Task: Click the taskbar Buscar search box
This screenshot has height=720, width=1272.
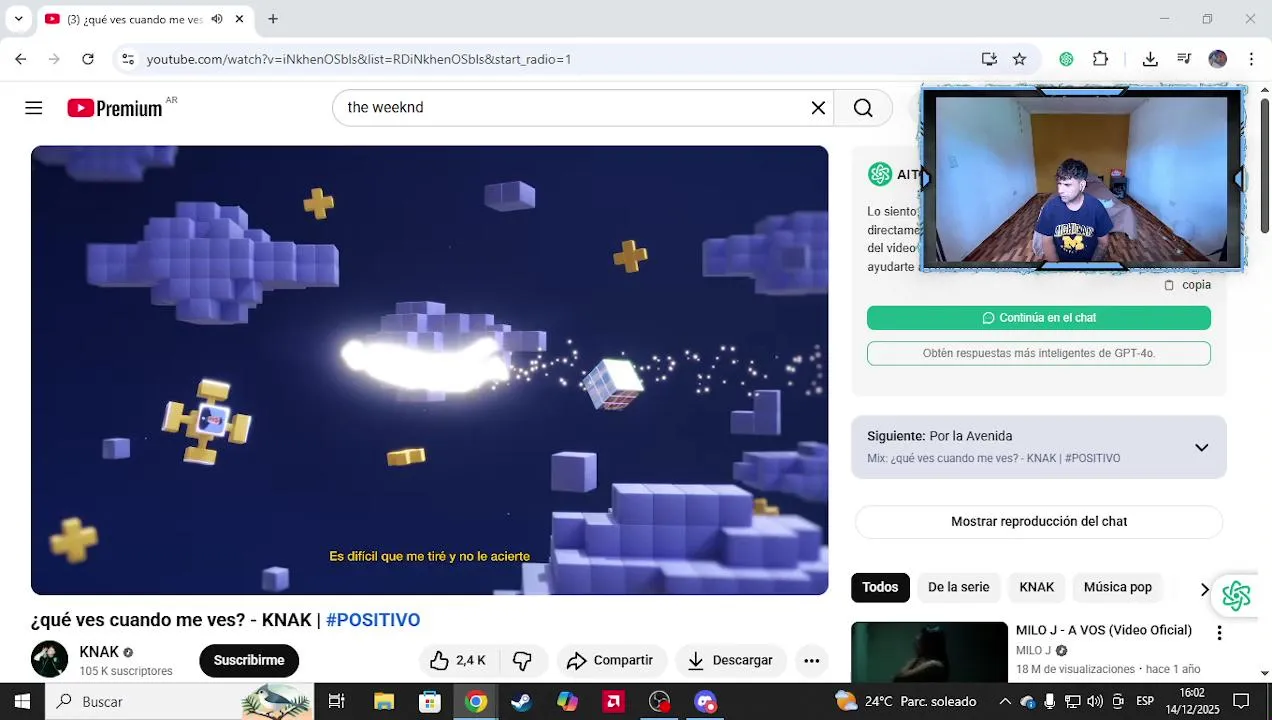Action: point(180,701)
